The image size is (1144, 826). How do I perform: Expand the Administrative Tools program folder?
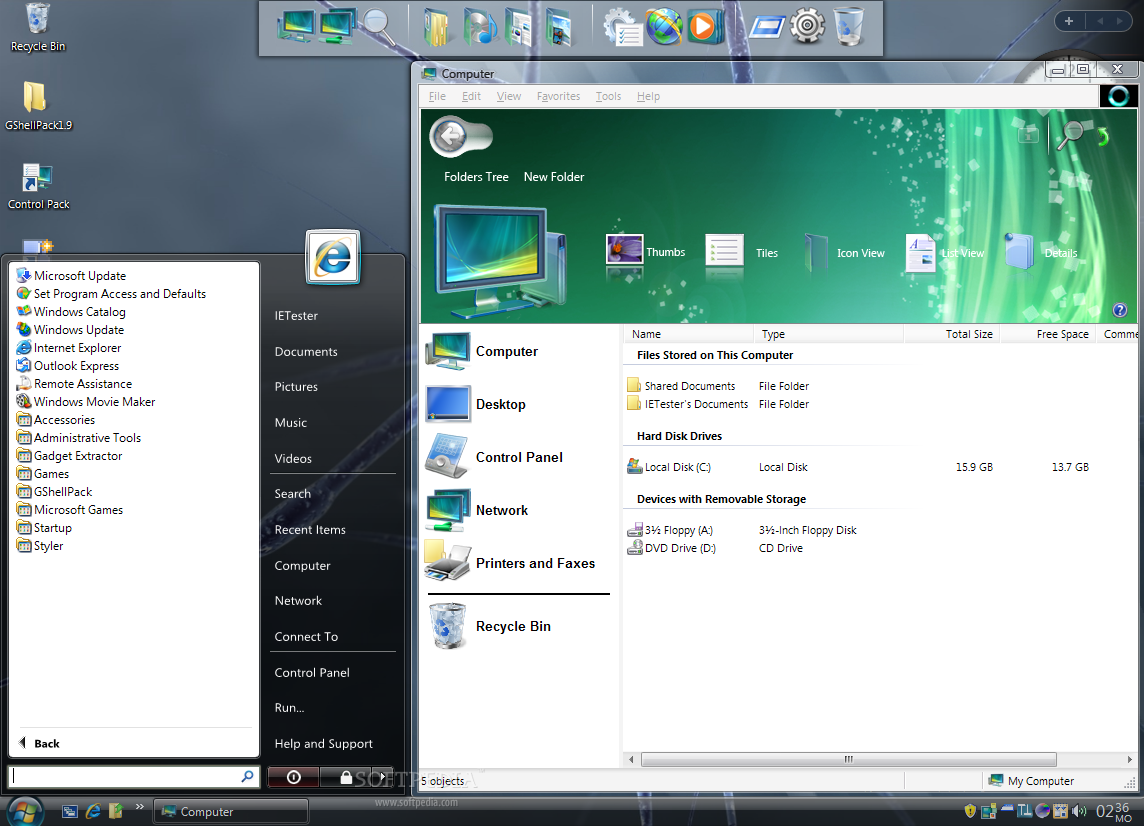tap(79, 438)
